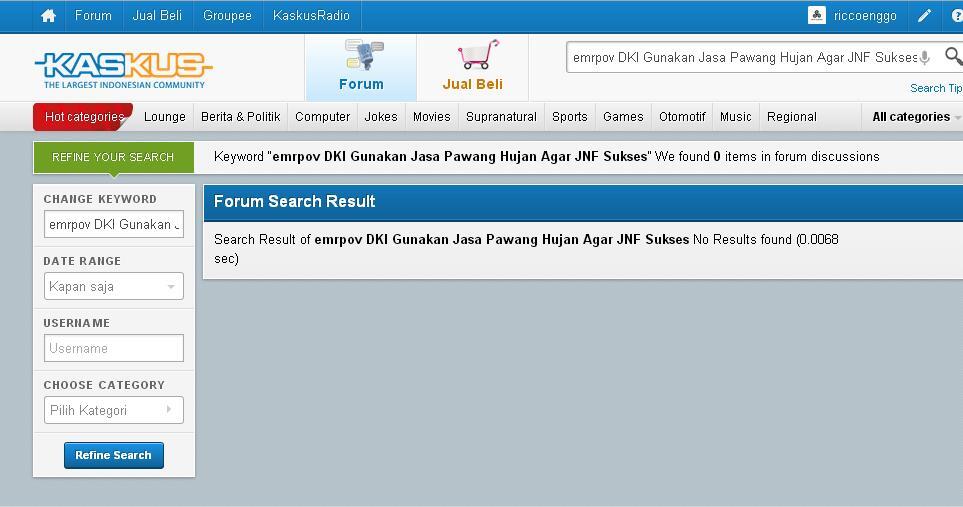Click the 'We found 0 items' summary text

(767, 157)
